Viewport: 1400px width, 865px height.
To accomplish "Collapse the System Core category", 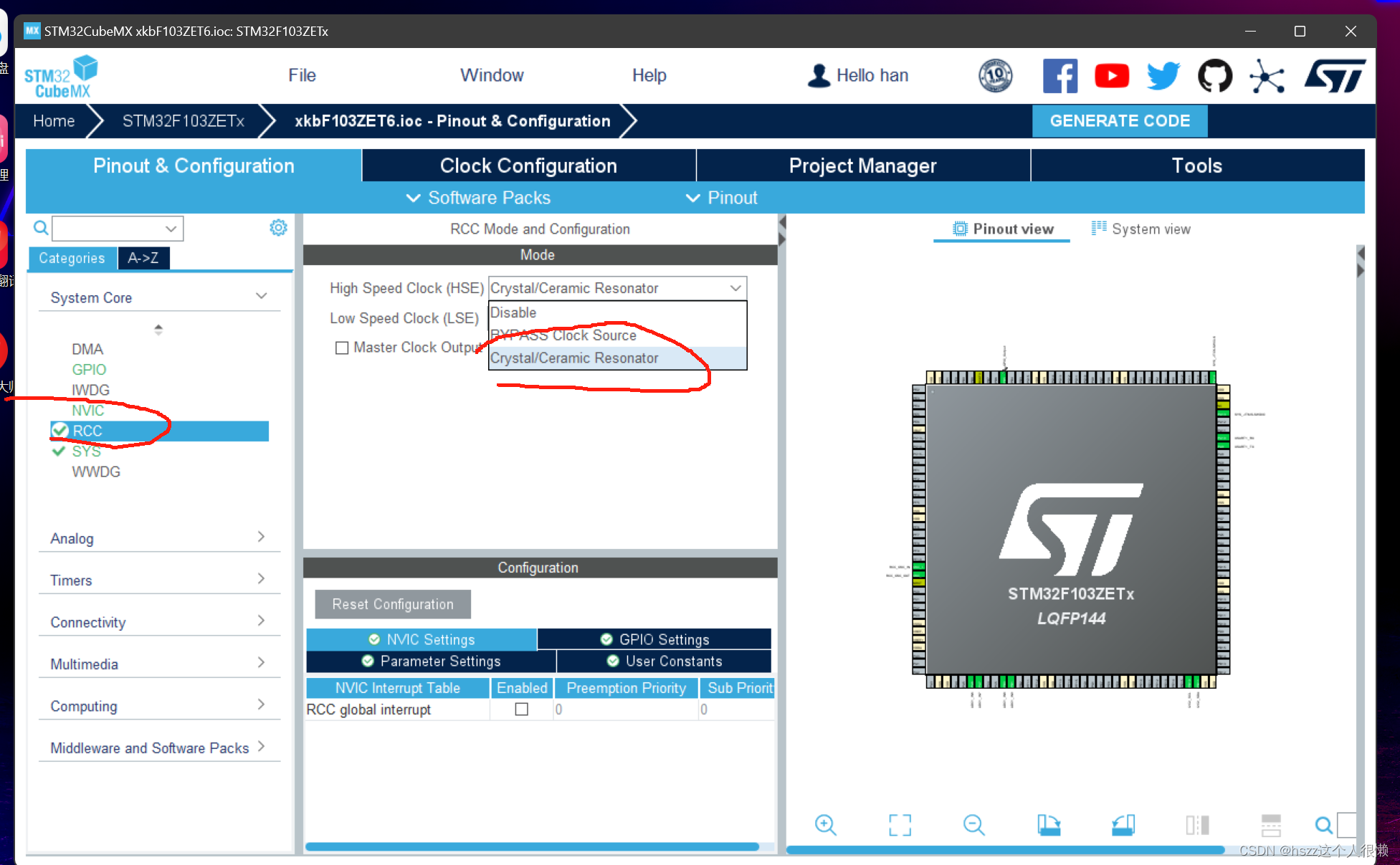I will (262, 296).
